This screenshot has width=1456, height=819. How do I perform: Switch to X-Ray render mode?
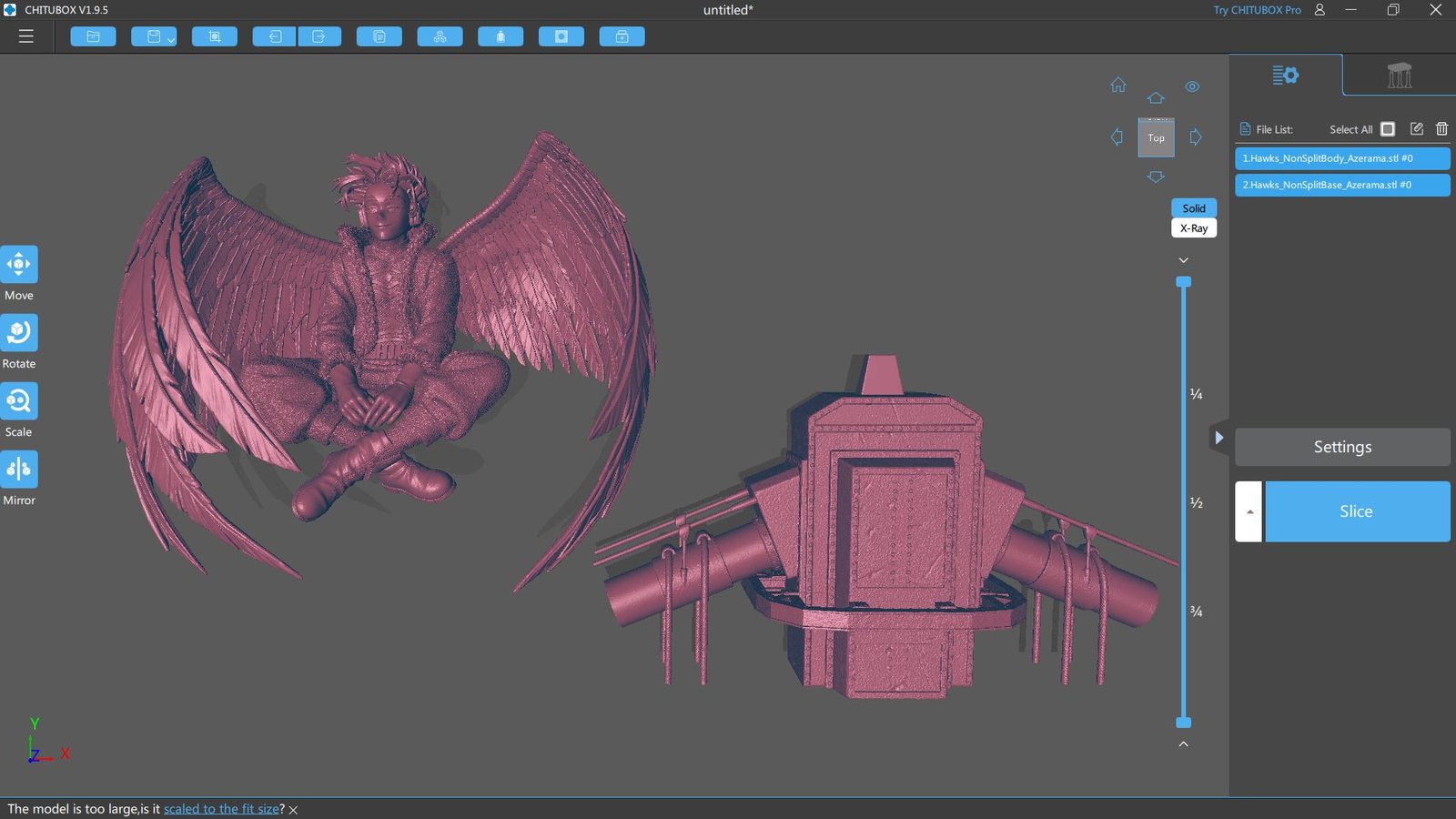click(x=1194, y=228)
